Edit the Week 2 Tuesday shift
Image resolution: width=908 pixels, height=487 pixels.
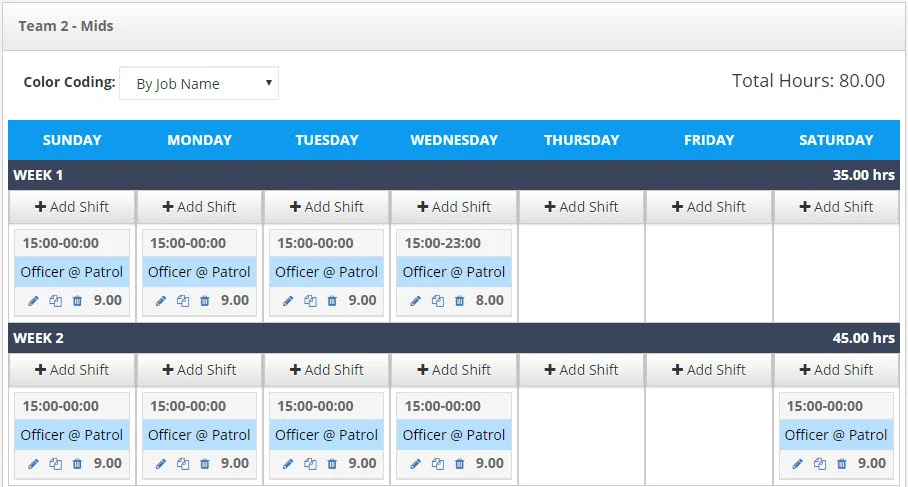pos(288,464)
